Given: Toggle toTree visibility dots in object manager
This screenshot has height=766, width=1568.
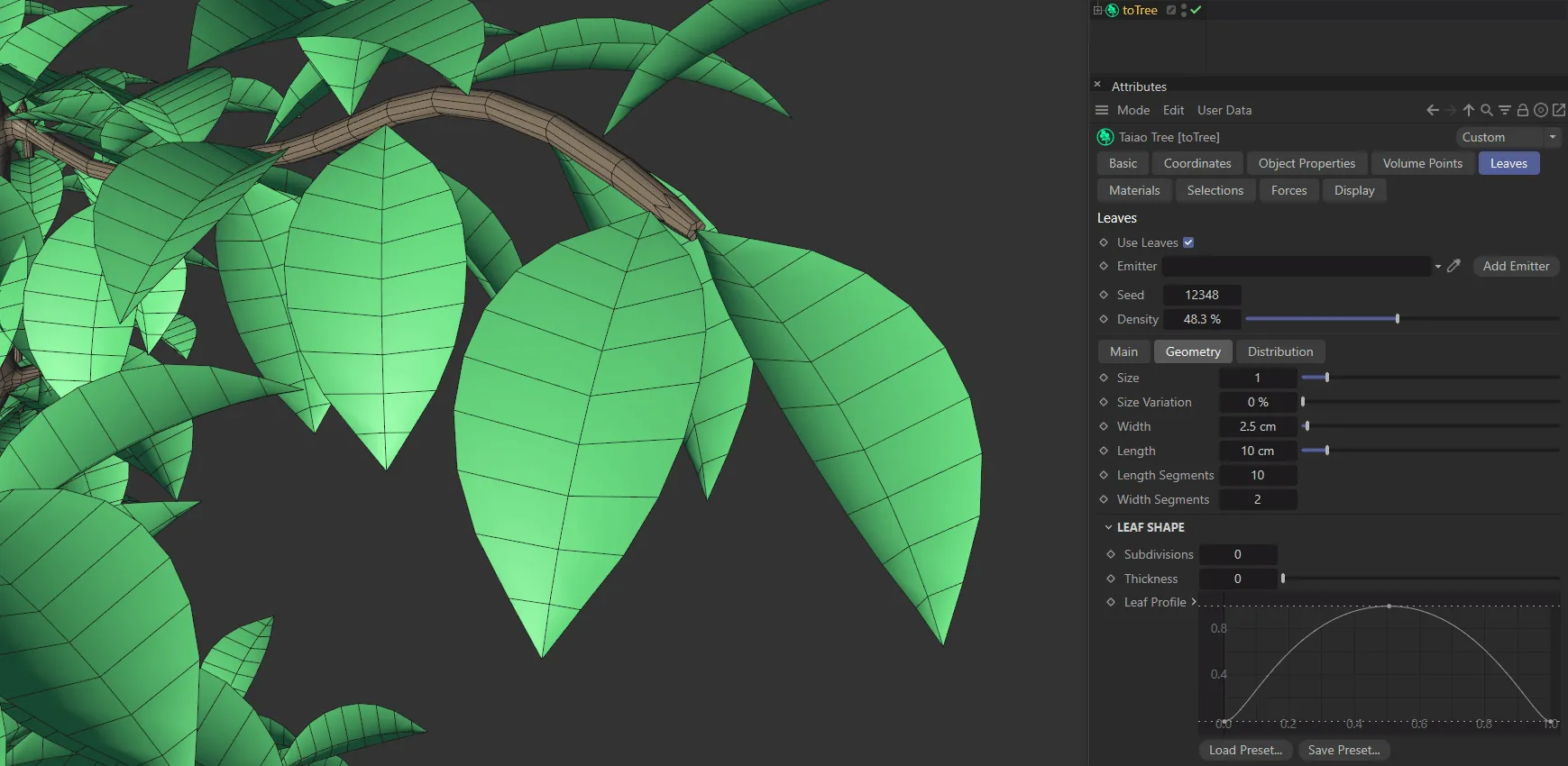Looking at the screenshot, I should click(x=1183, y=10).
